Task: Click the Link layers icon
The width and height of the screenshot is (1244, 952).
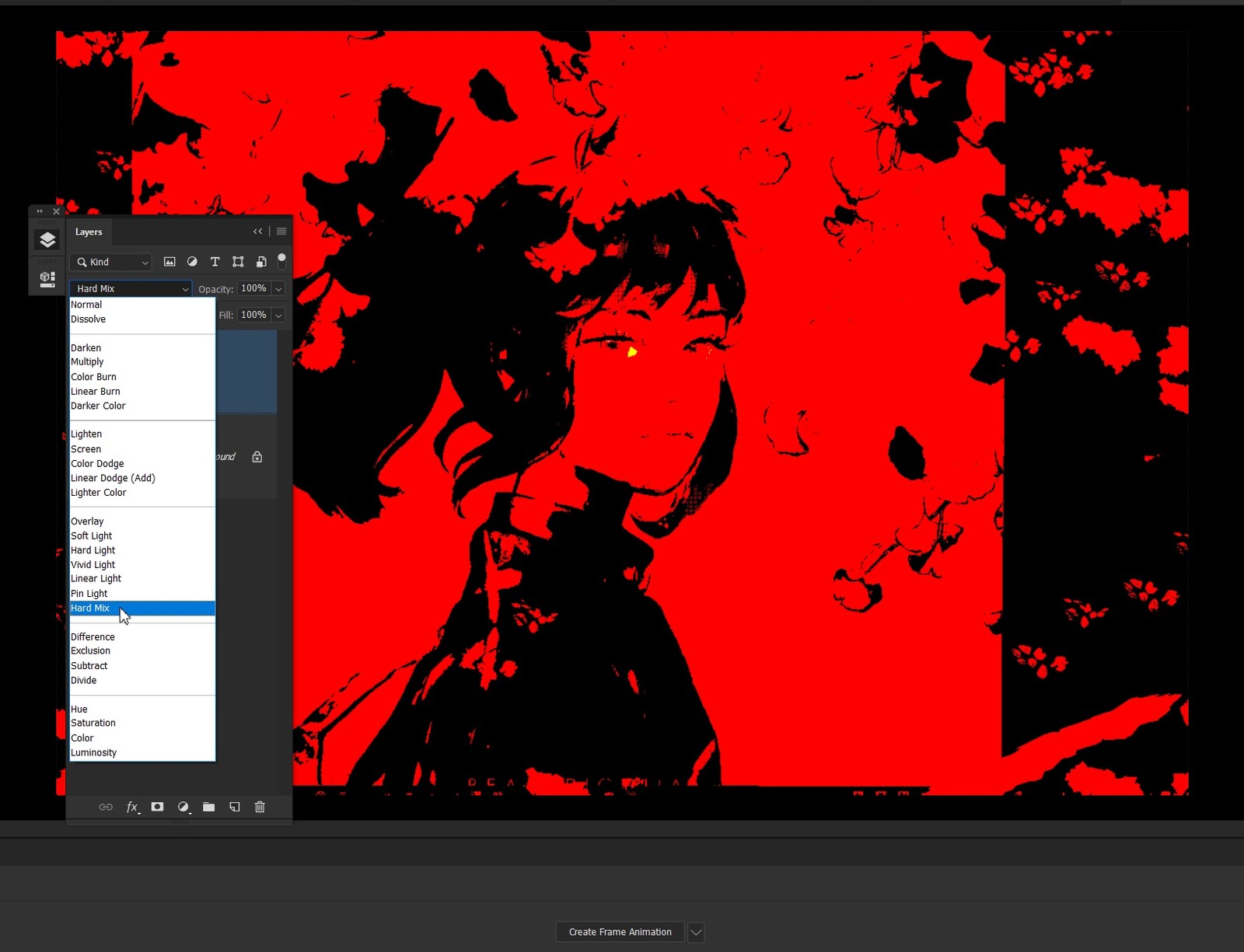Action: tap(106, 807)
